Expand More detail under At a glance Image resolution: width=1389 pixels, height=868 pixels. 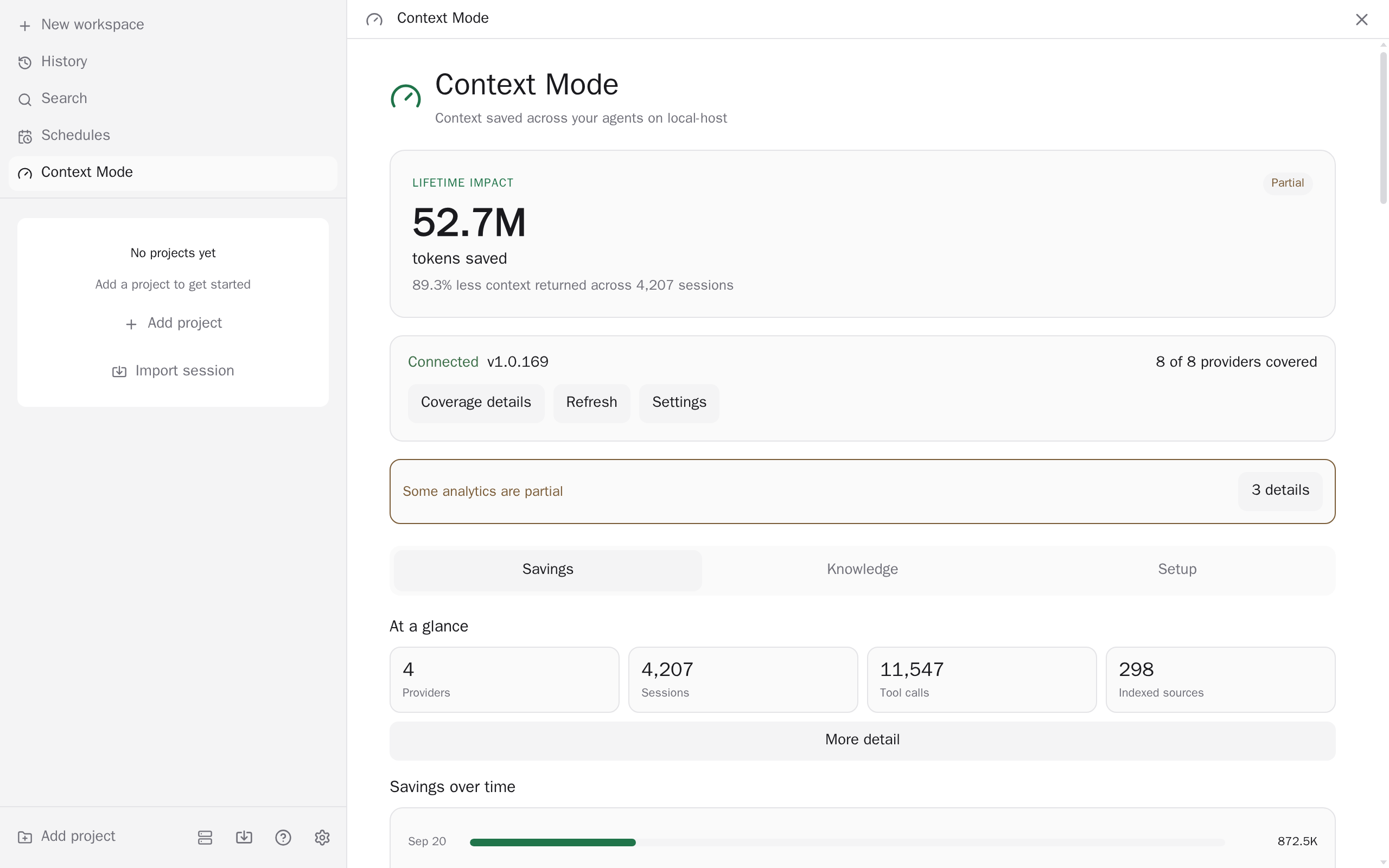(862, 740)
